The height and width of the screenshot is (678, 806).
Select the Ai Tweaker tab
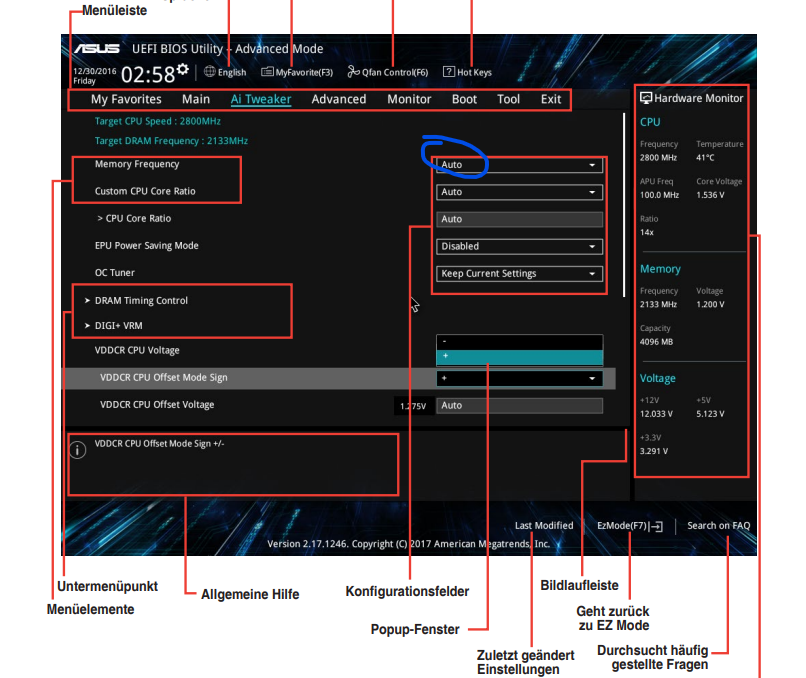click(261, 99)
